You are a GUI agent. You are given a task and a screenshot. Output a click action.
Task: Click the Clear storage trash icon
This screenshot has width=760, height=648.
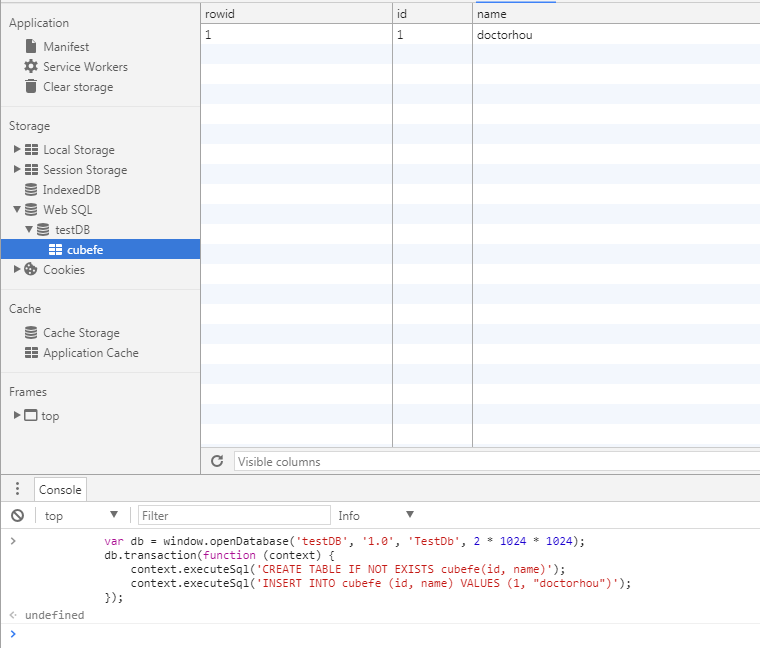click(31, 86)
